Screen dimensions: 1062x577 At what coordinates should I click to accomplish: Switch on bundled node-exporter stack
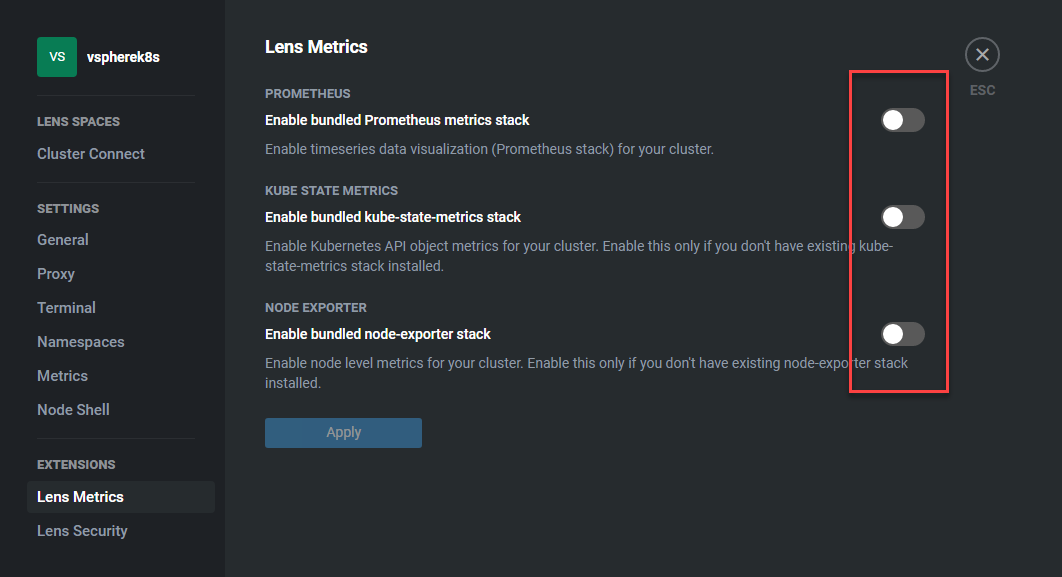[x=902, y=334]
